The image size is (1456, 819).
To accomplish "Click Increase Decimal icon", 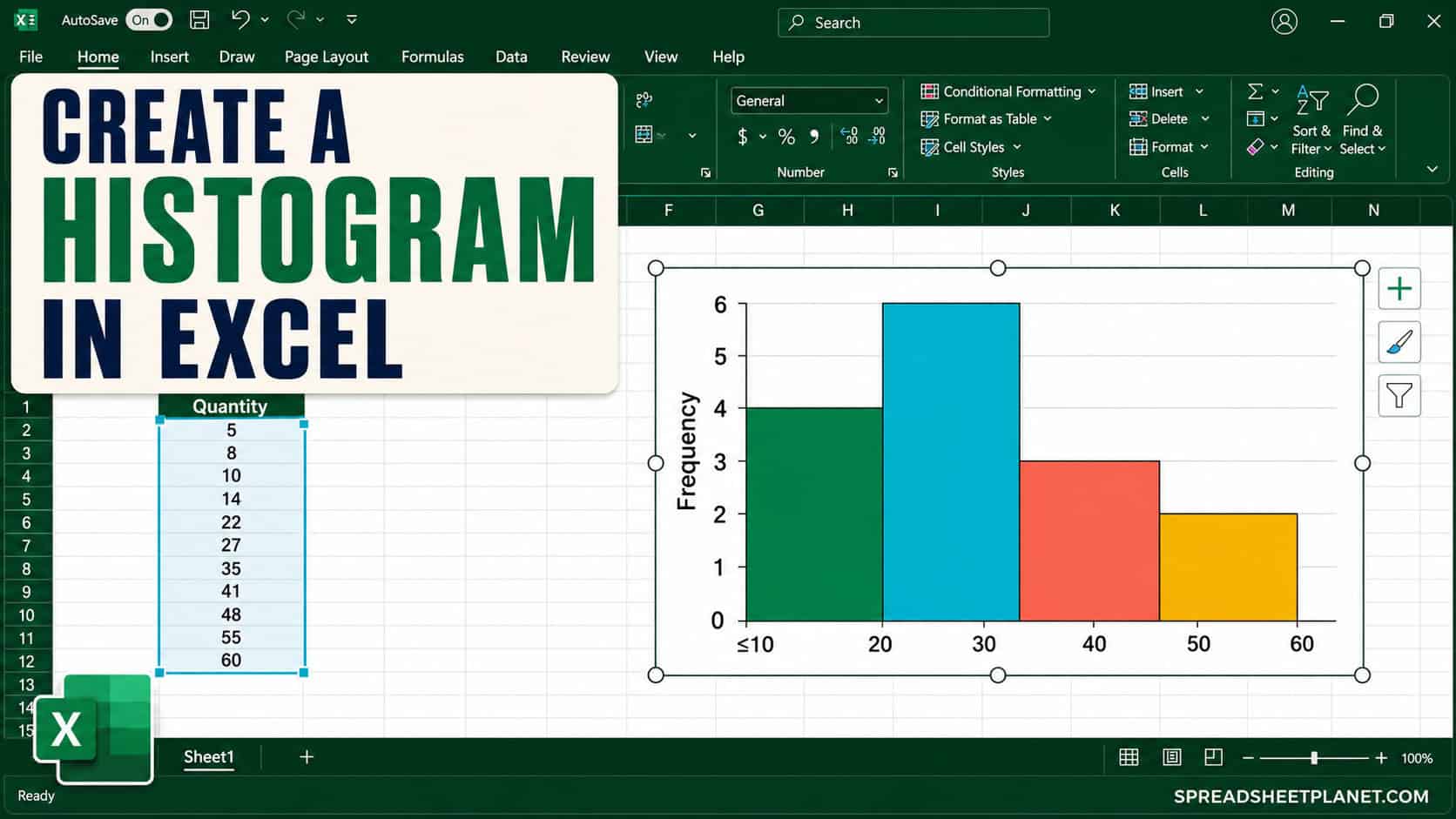I will click(x=849, y=136).
